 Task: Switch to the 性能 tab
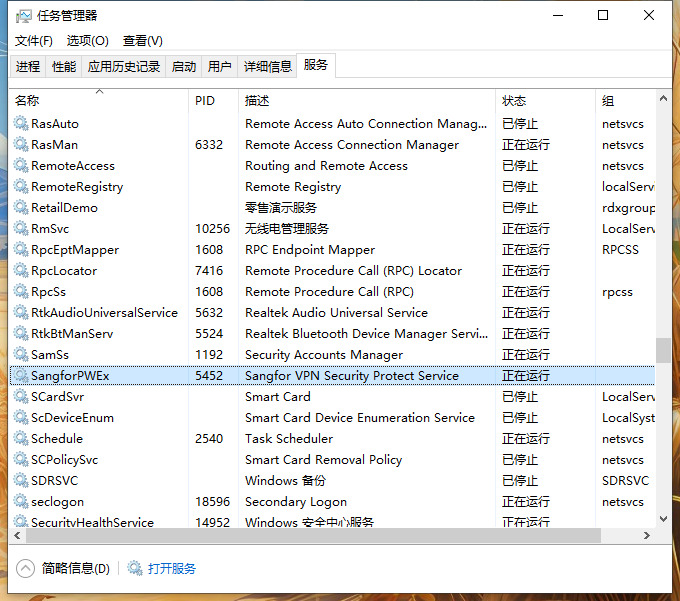(x=64, y=67)
